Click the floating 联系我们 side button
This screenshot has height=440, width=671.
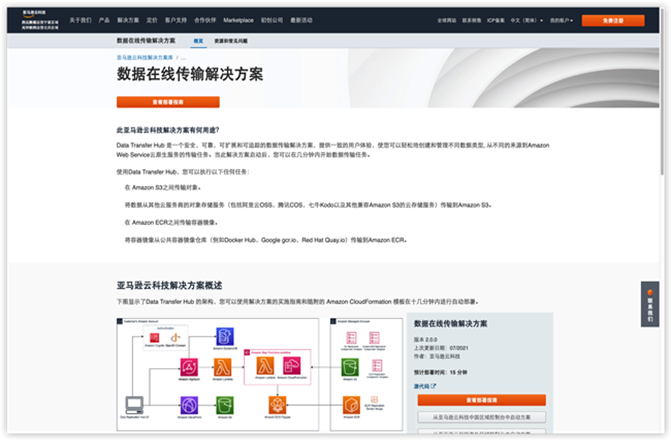tap(650, 304)
